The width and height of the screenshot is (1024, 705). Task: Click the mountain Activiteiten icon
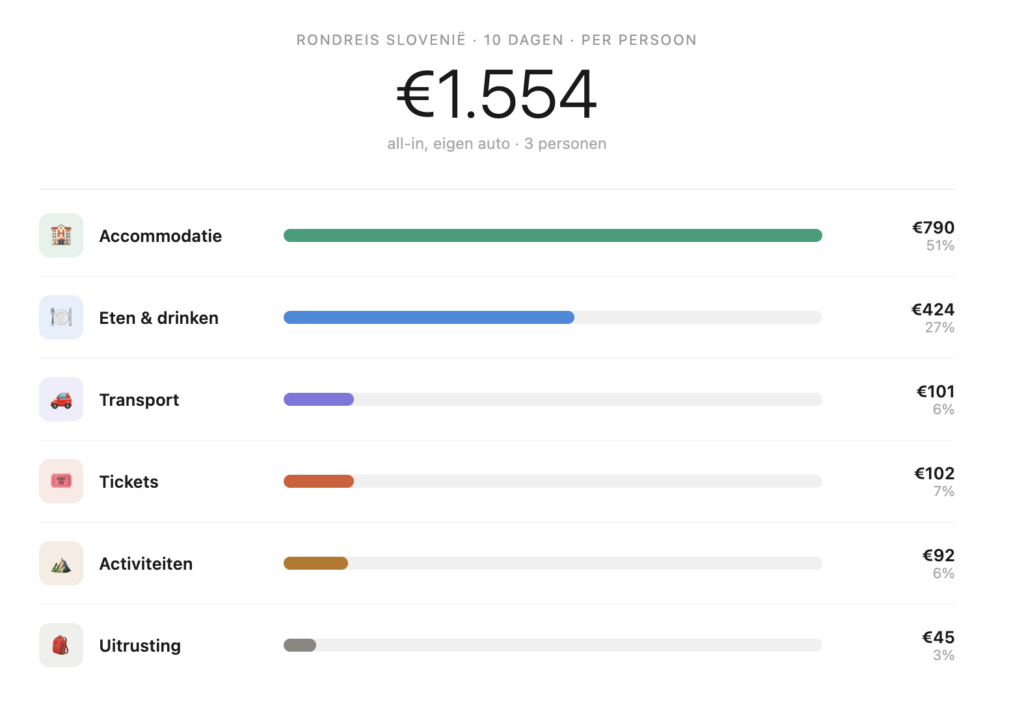pyautogui.click(x=61, y=563)
